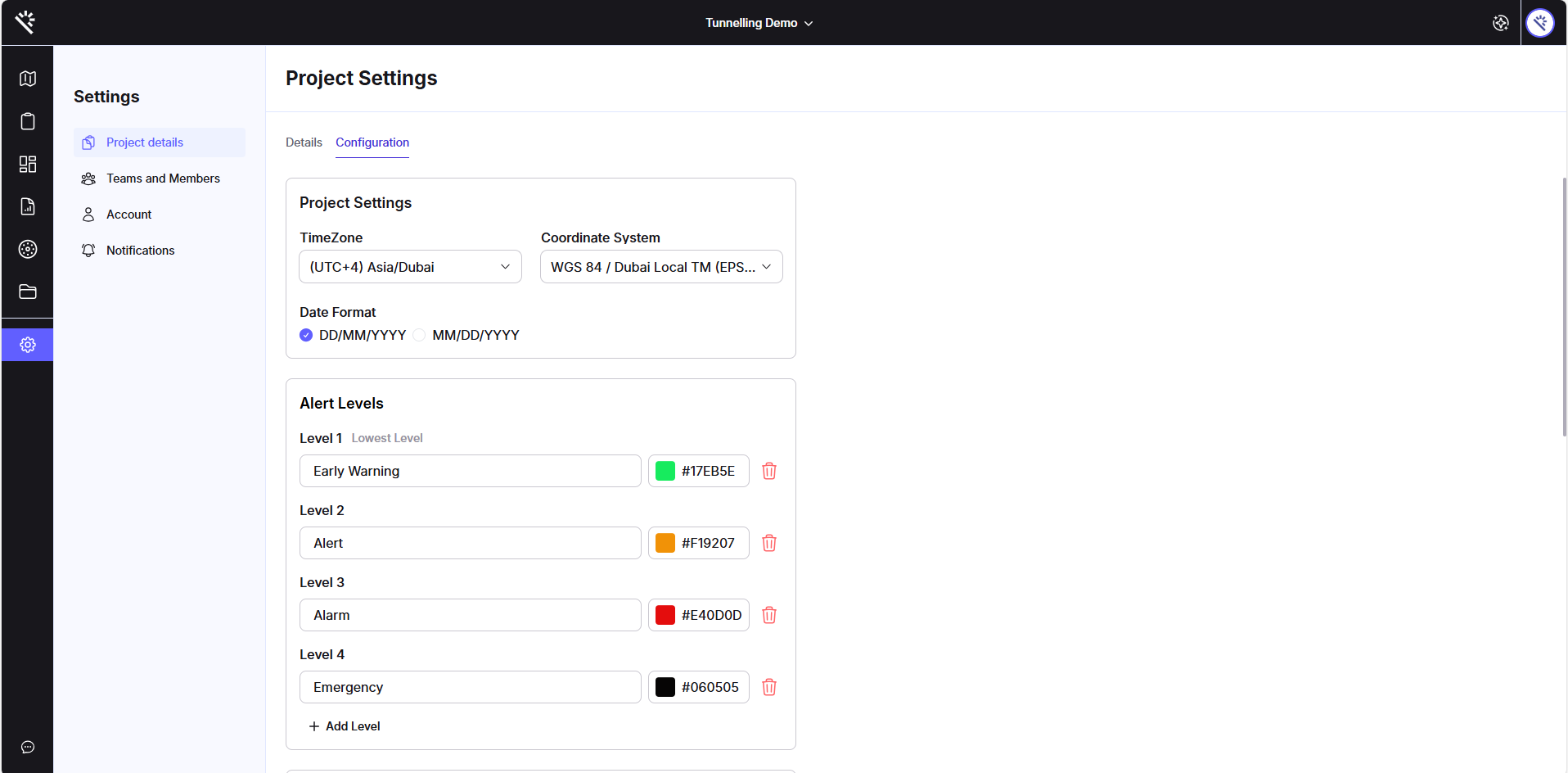Switch to the Details tab
This screenshot has height=773, width=1568.
click(304, 142)
